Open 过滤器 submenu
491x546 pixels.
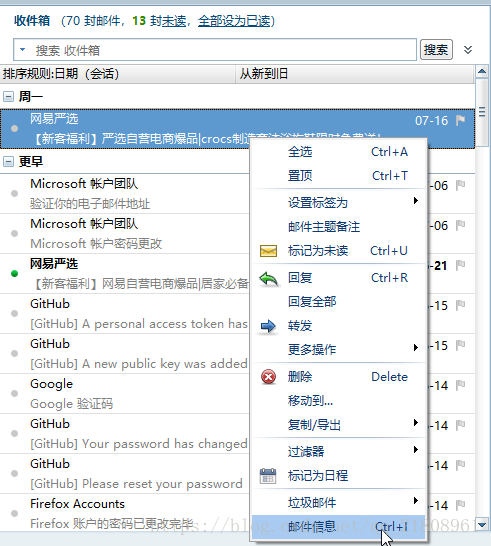click(338, 452)
